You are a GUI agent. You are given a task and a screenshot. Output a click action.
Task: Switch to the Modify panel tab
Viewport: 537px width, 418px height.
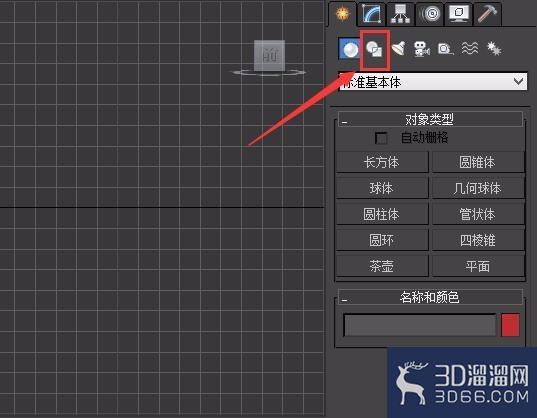(372, 14)
